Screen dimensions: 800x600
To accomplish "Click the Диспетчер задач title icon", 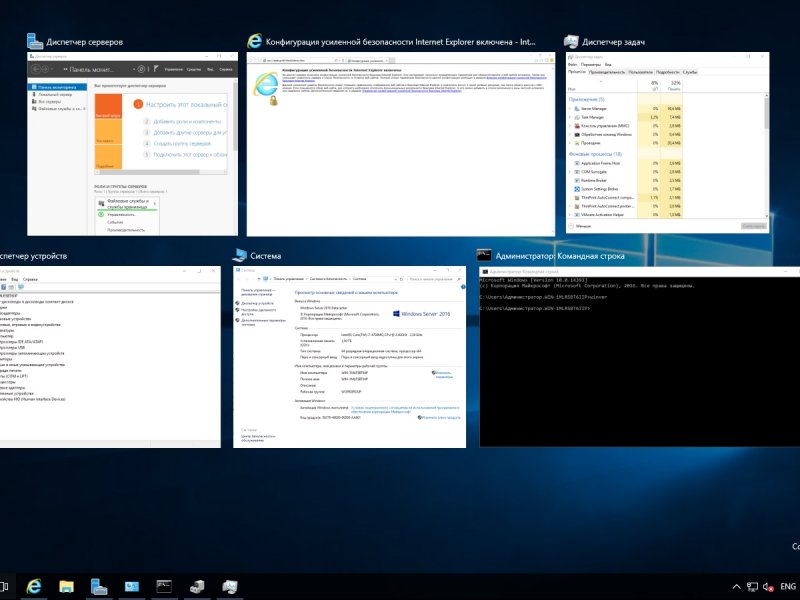I will point(571,41).
